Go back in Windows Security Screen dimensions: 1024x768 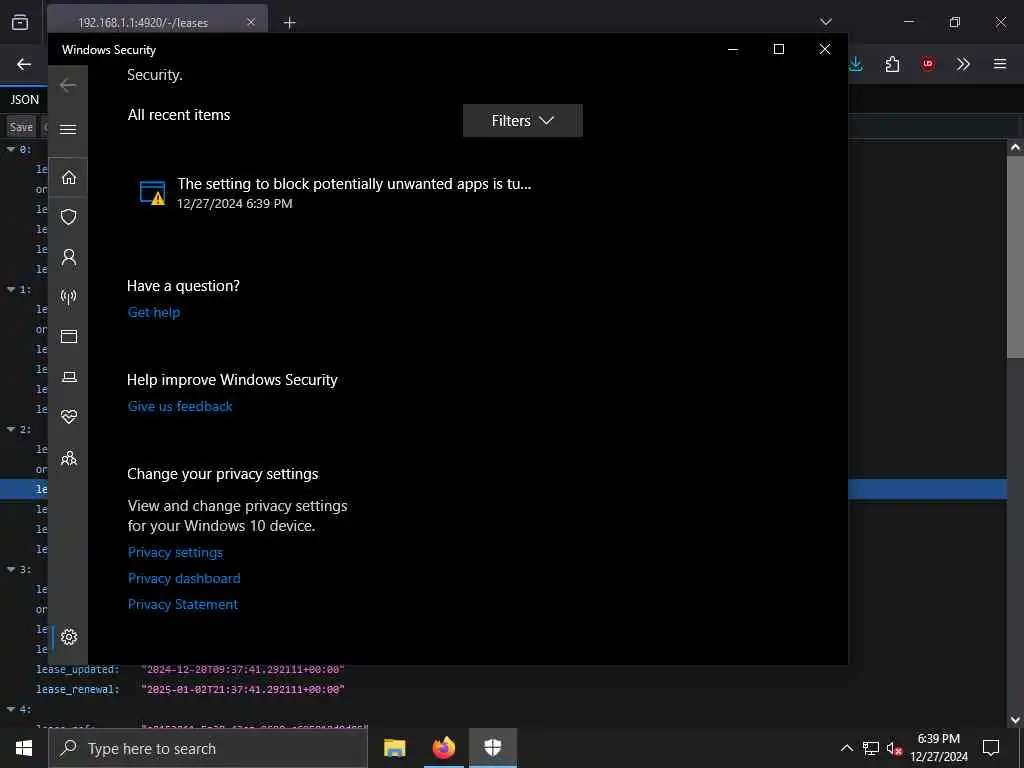pyautogui.click(x=68, y=85)
